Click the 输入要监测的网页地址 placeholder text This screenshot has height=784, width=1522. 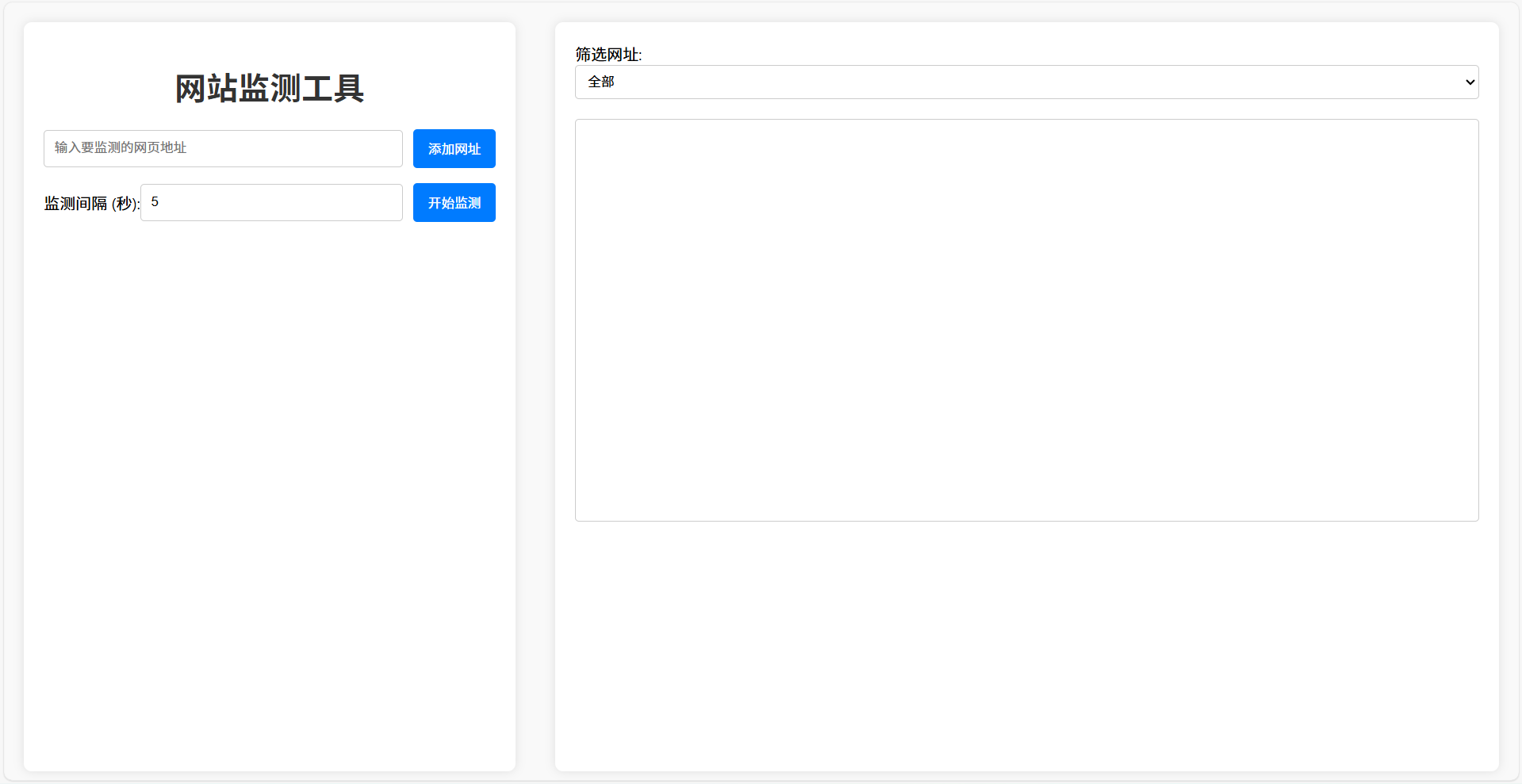click(121, 148)
